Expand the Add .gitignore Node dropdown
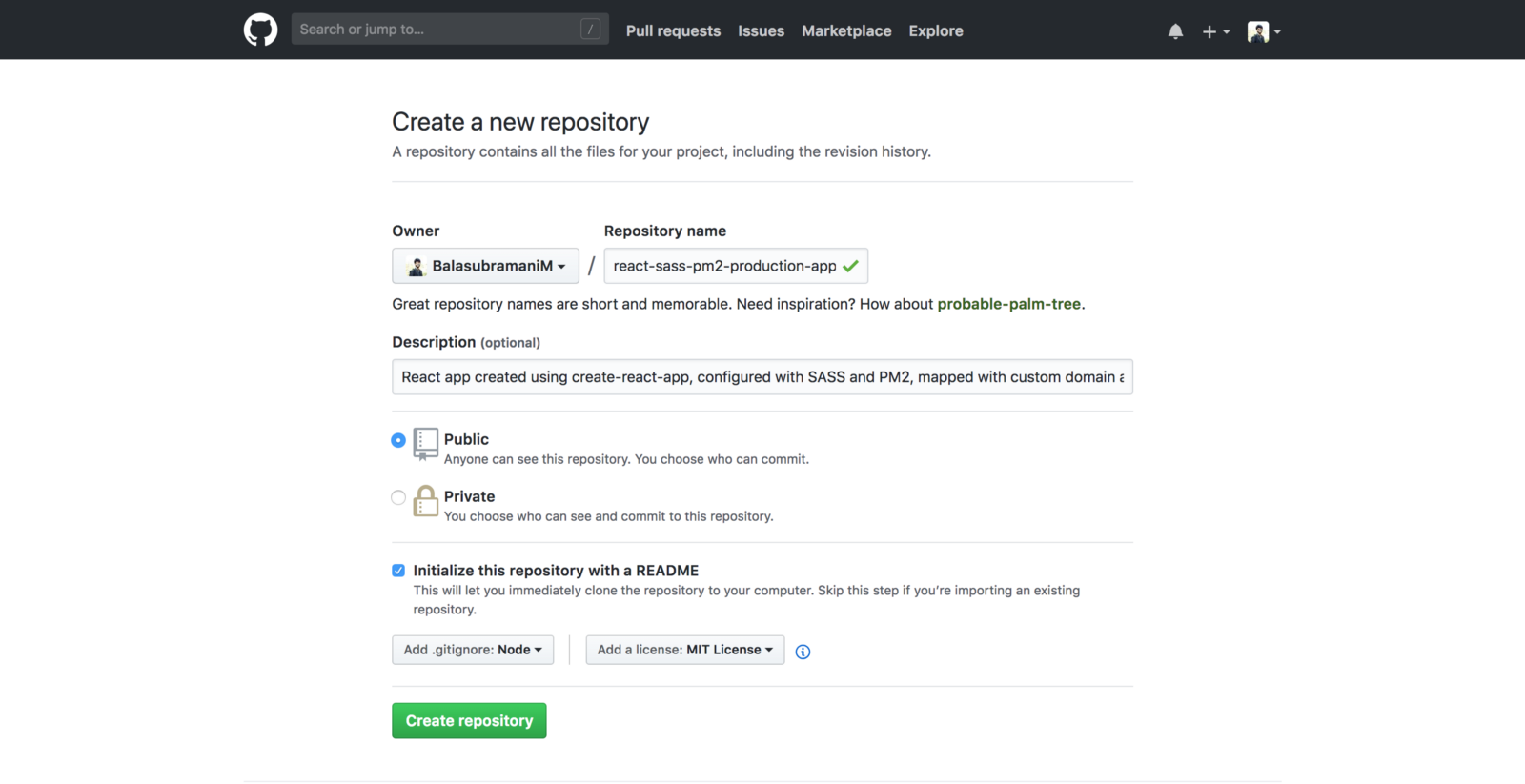1525x784 pixels. (473, 650)
